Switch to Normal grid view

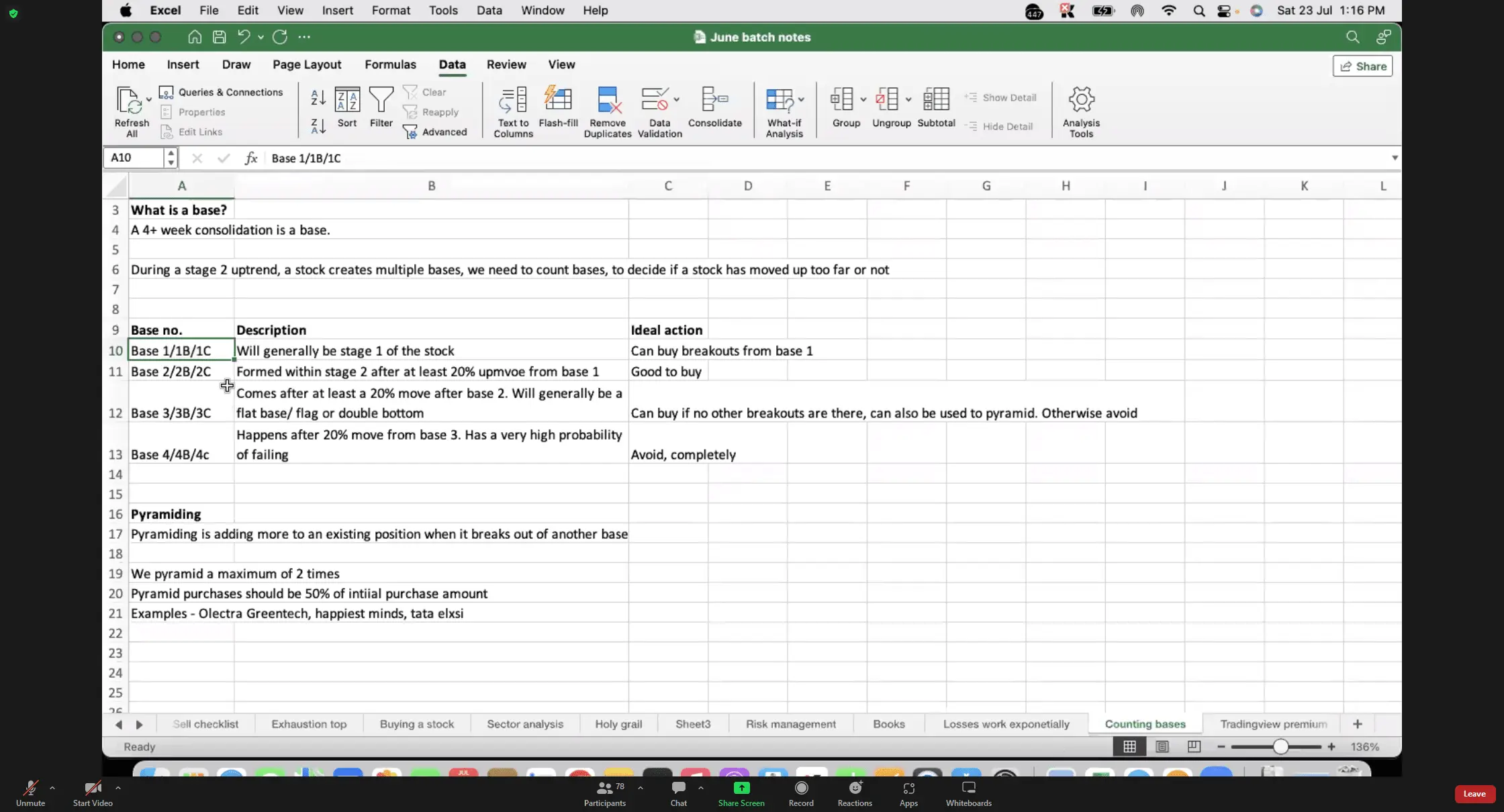coord(1130,747)
